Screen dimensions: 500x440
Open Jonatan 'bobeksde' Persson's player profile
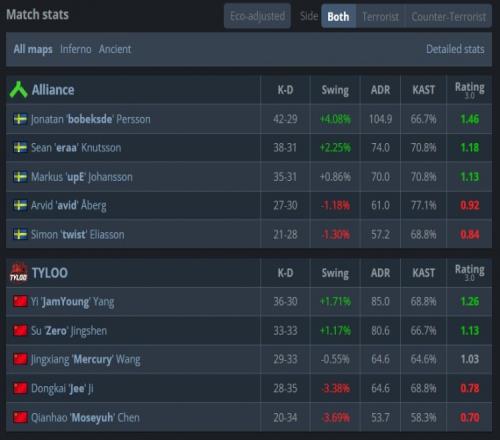coord(91,119)
